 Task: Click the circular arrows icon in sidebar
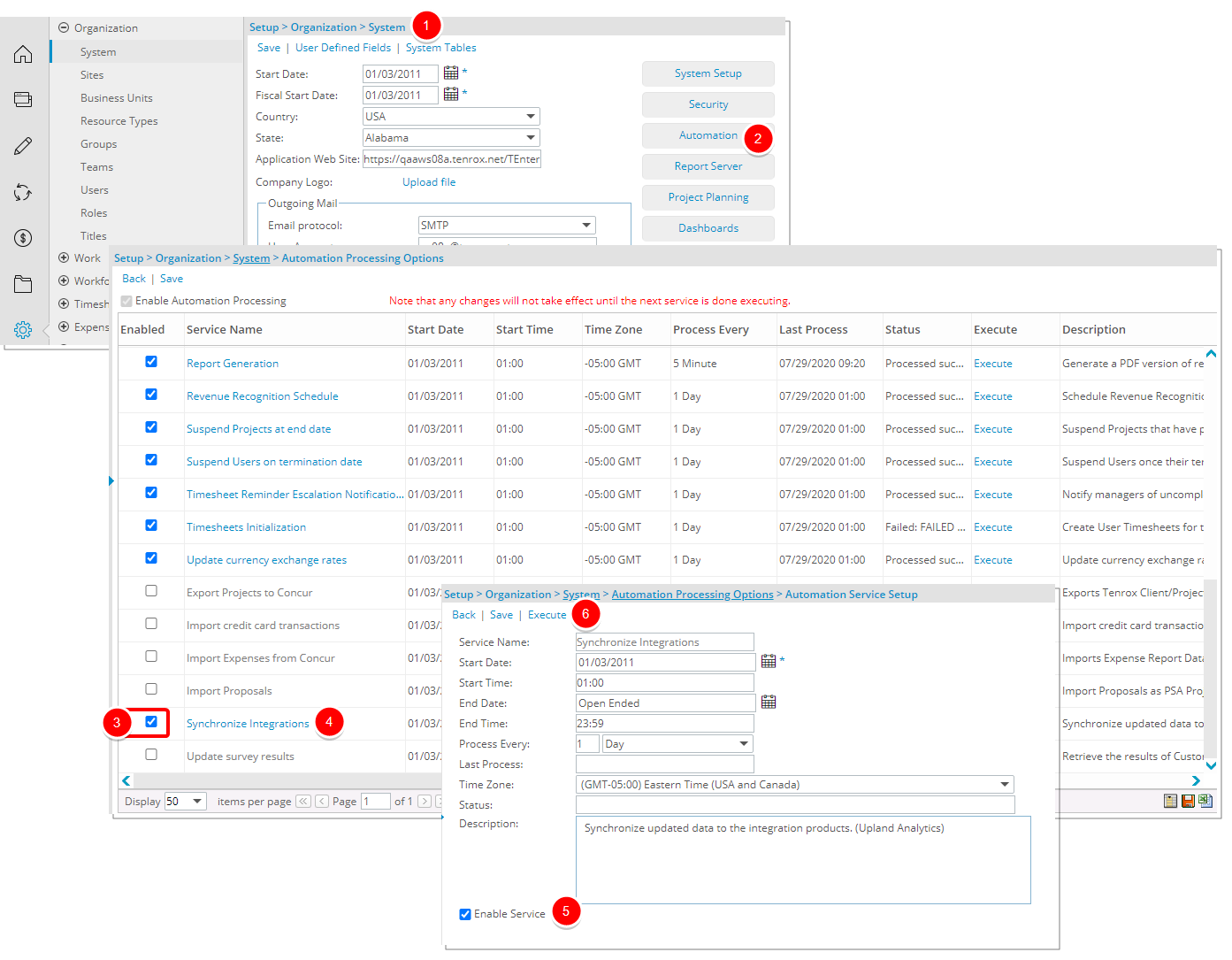(x=23, y=192)
